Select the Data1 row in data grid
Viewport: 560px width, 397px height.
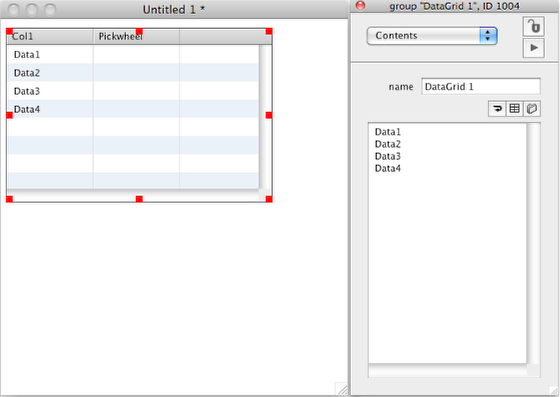(133, 54)
